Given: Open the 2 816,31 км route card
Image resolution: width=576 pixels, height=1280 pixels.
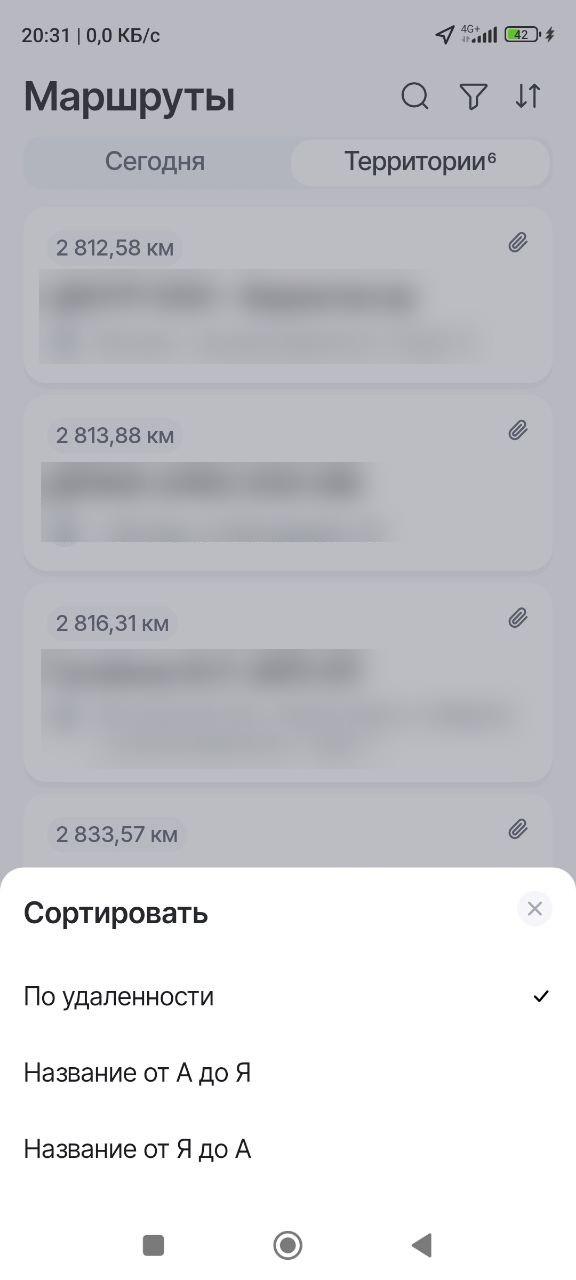Looking at the screenshot, I should click(x=288, y=683).
